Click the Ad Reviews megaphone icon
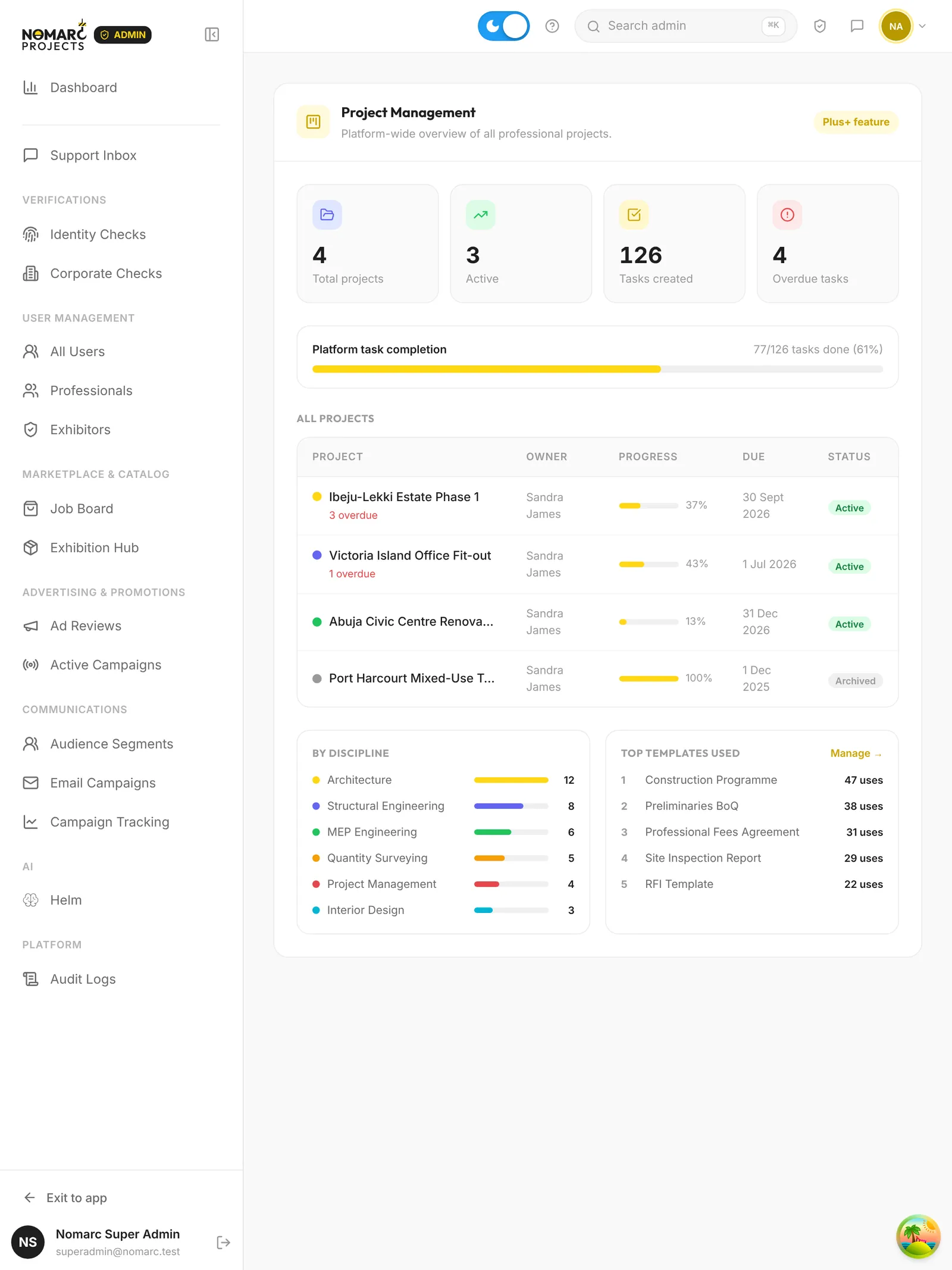The image size is (952, 1270). (31, 626)
